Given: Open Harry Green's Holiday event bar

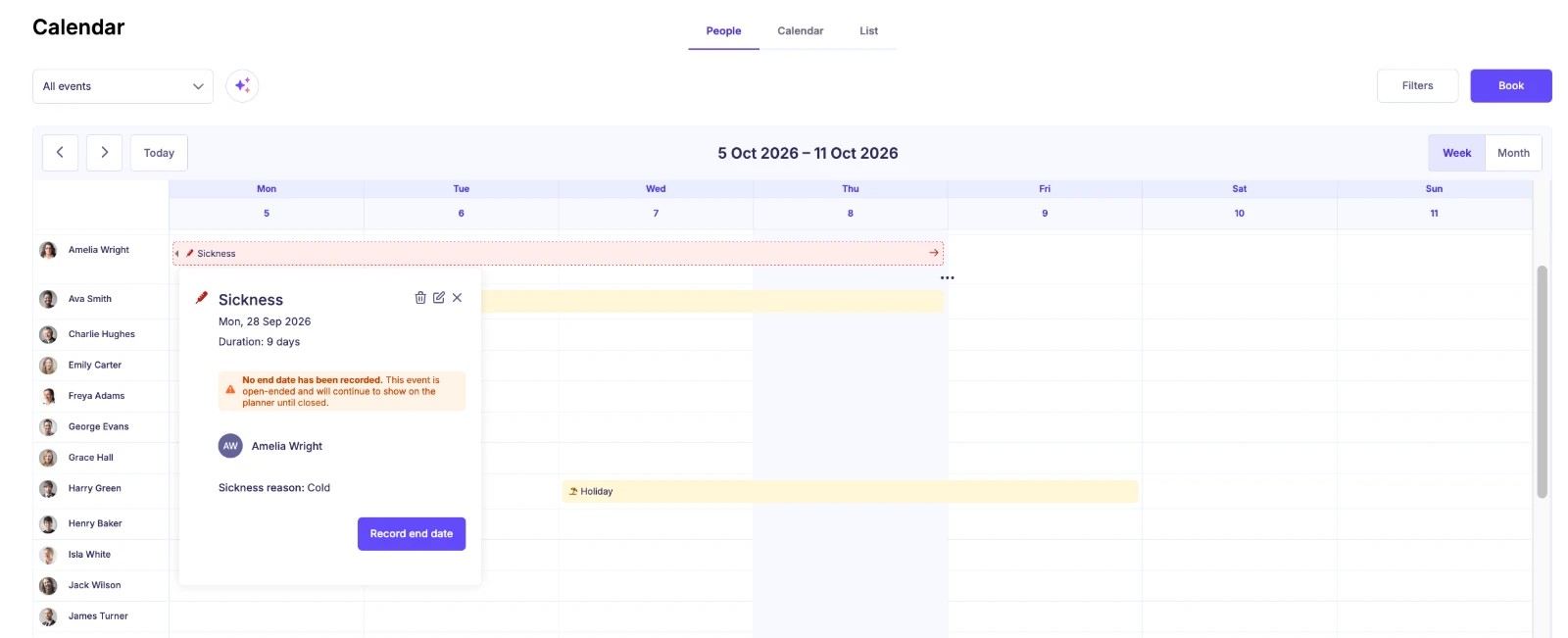Looking at the screenshot, I should coord(850,492).
